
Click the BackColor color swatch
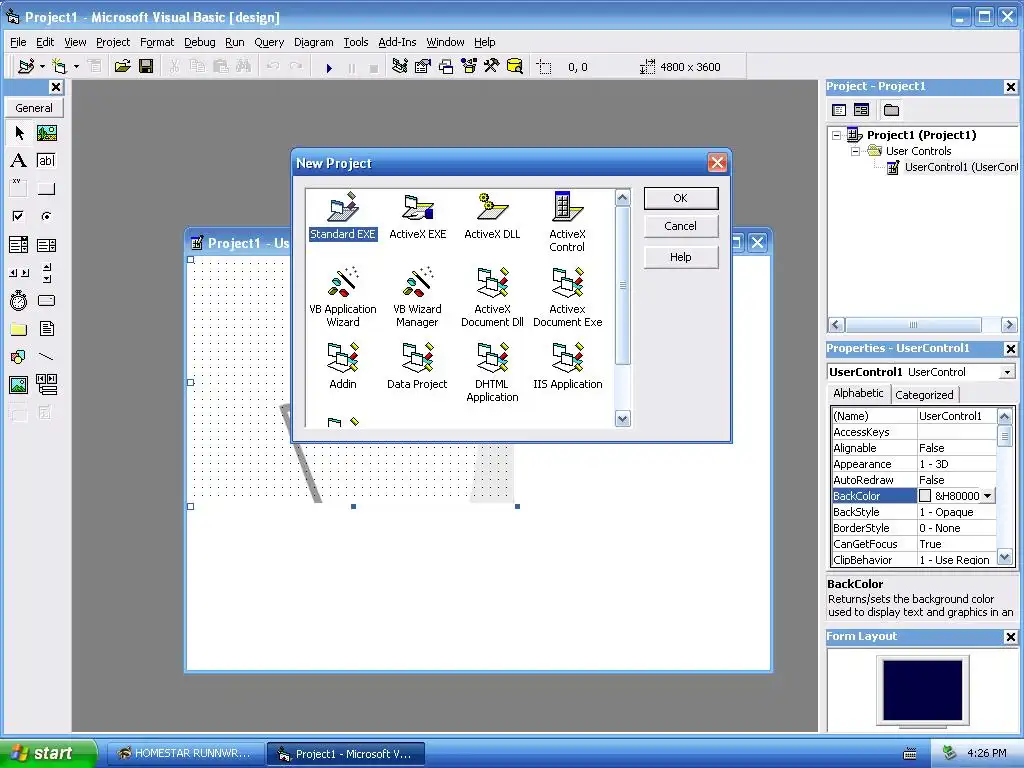(x=925, y=496)
